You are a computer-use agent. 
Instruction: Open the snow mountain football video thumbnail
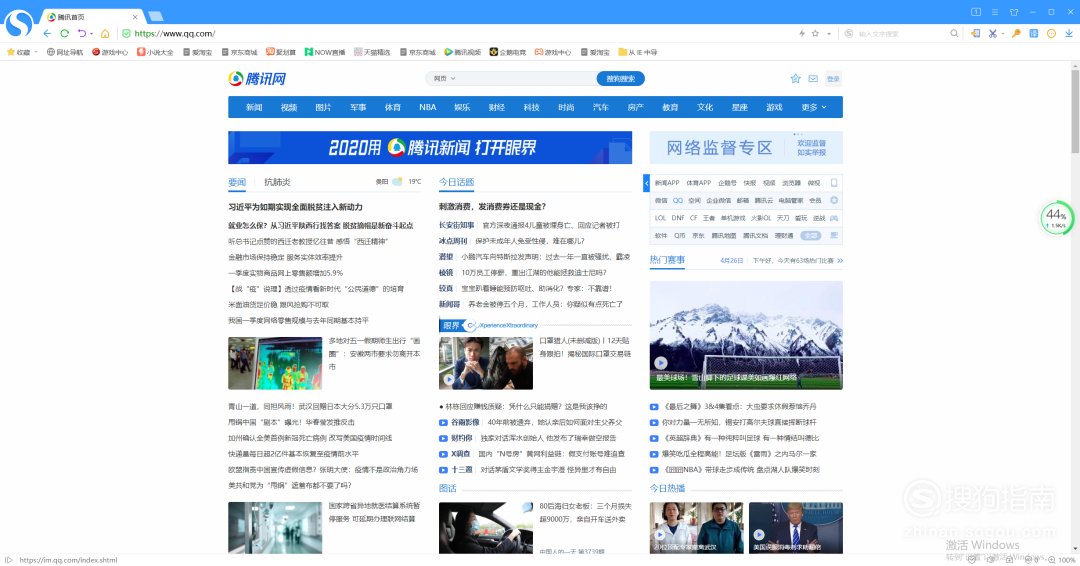[746, 335]
